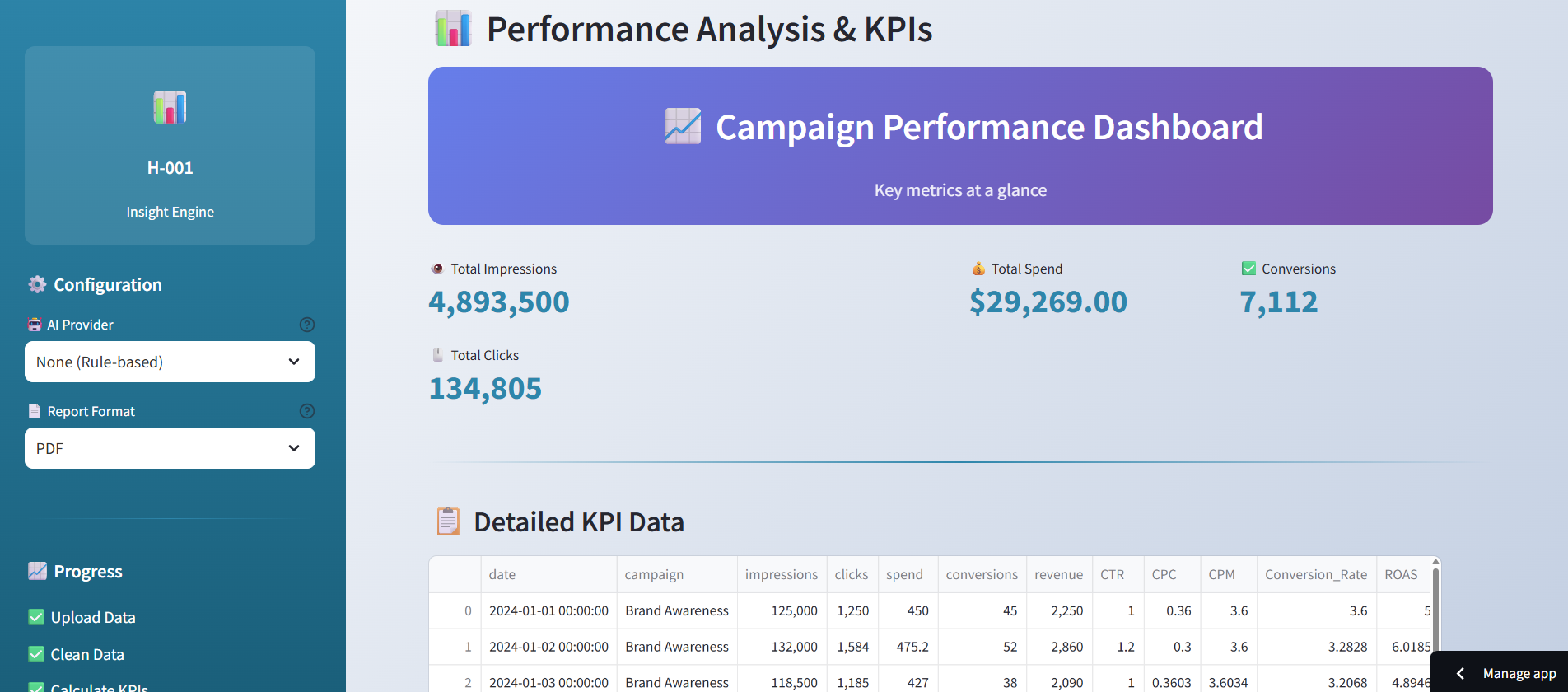Image resolution: width=1568 pixels, height=692 pixels.
Task: Click the bar chart icon by Performance Analysis title
Action: [453, 29]
